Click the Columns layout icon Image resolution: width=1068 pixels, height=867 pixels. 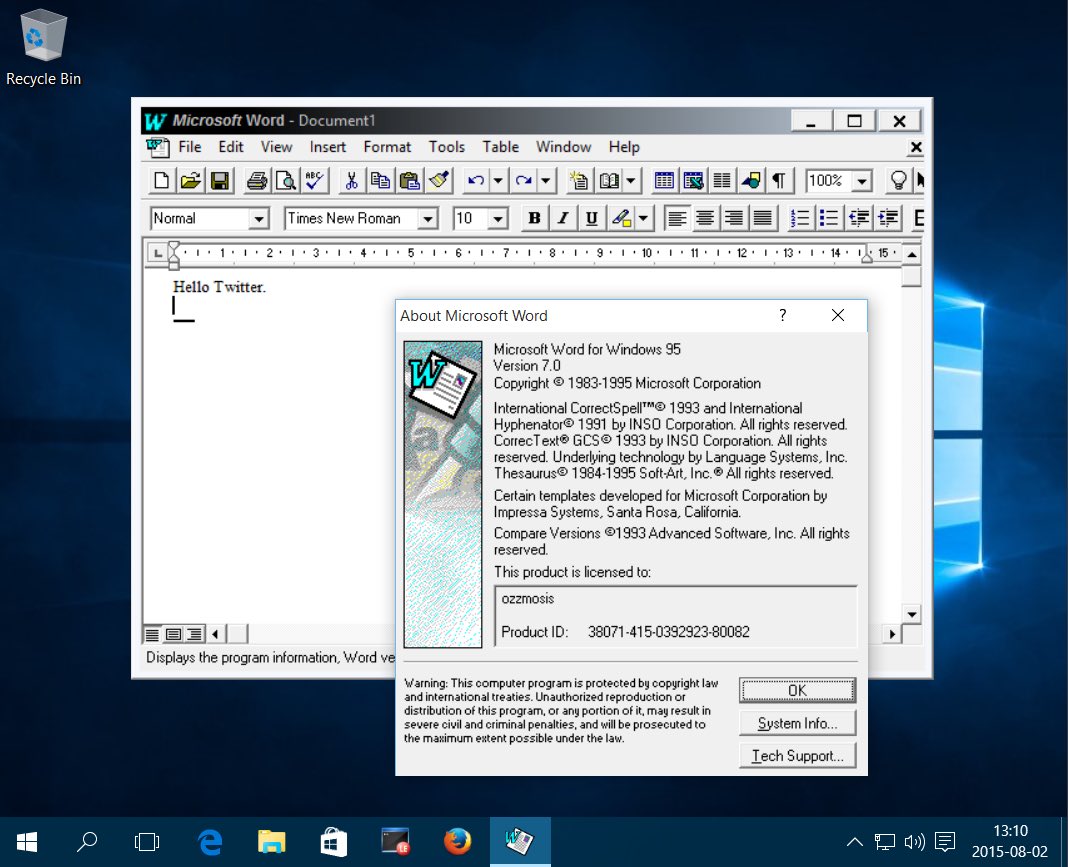722,180
